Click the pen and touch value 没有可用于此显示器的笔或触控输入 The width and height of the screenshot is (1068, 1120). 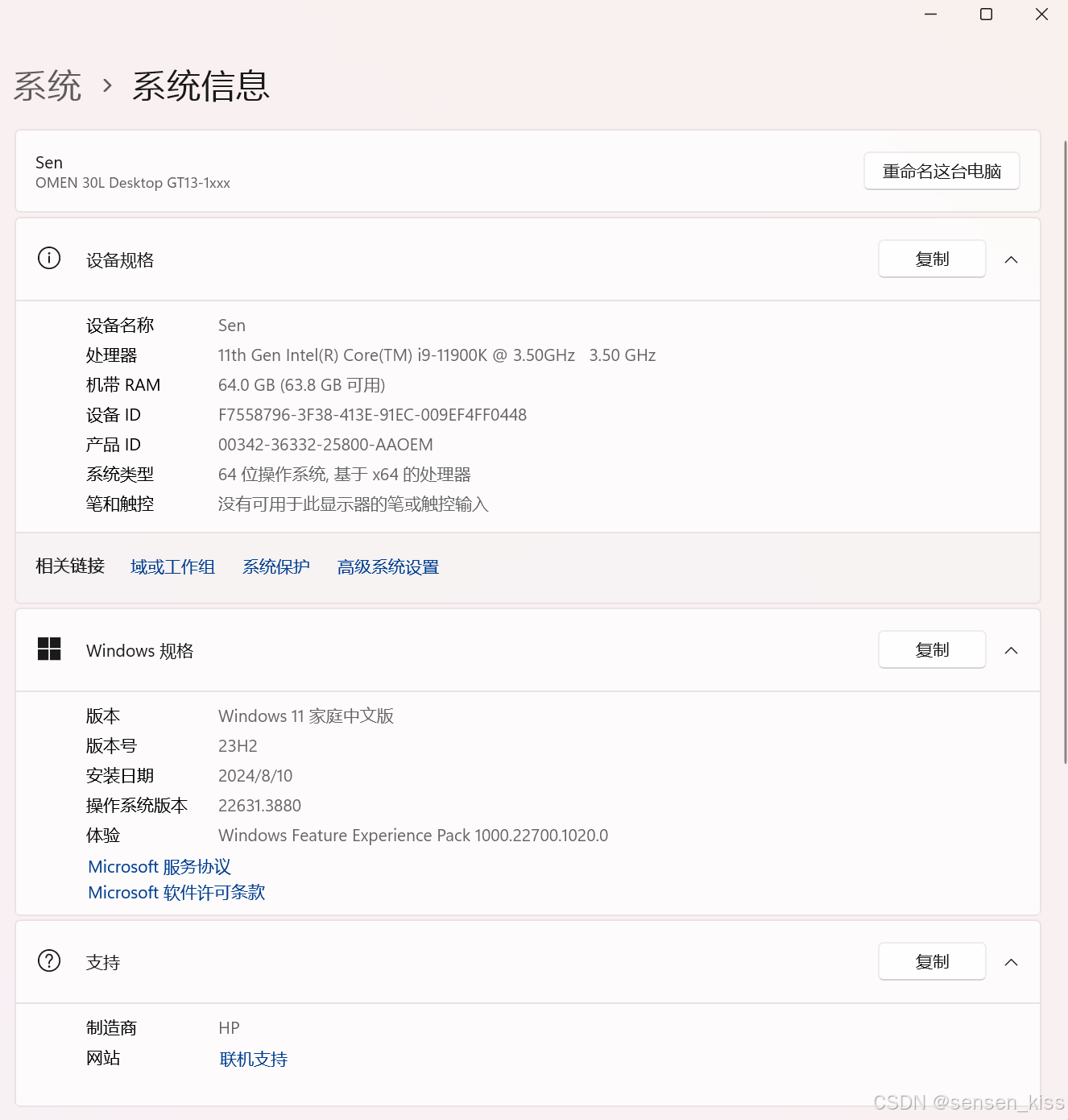click(x=354, y=504)
